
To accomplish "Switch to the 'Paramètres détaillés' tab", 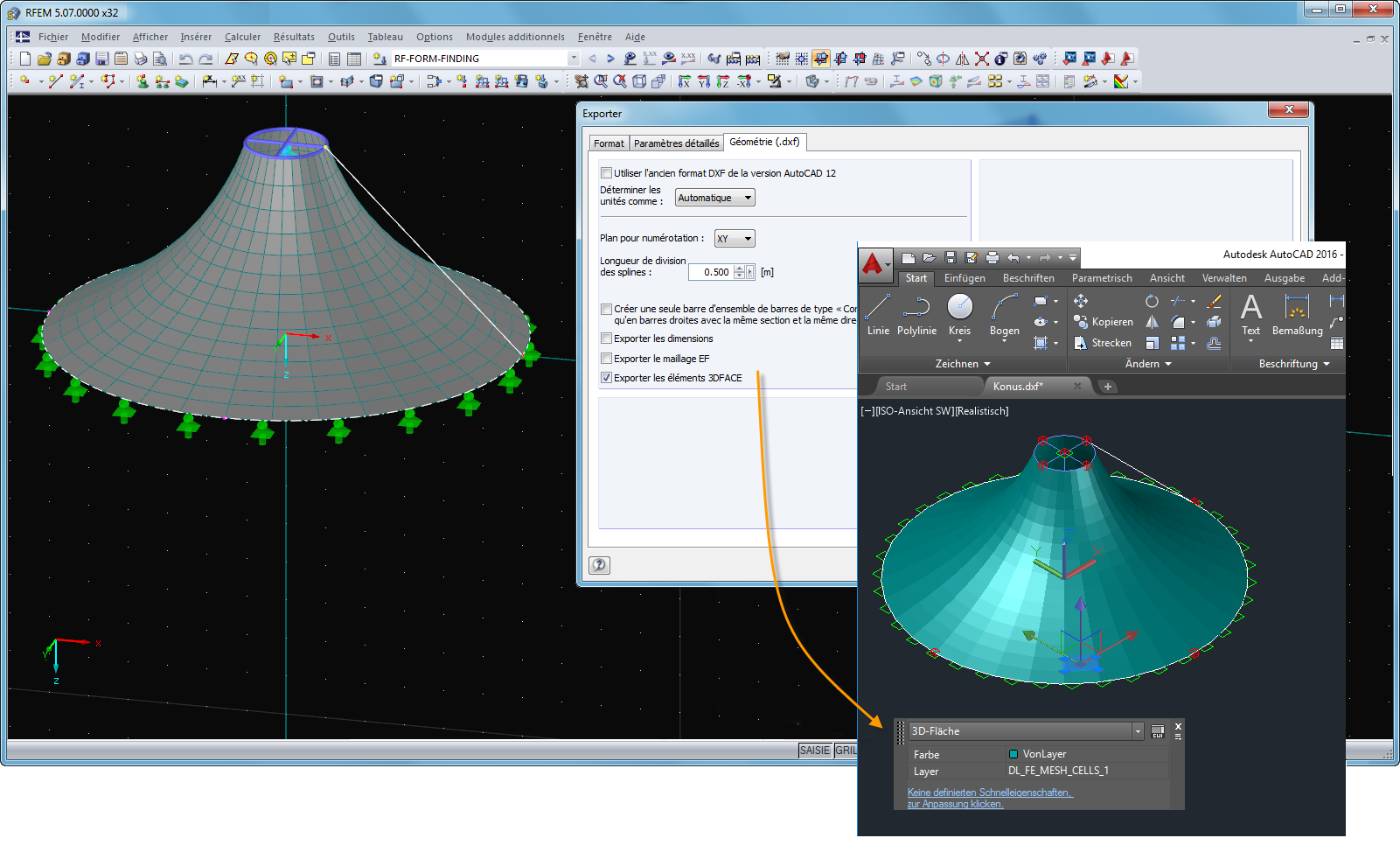I will pos(676,142).
